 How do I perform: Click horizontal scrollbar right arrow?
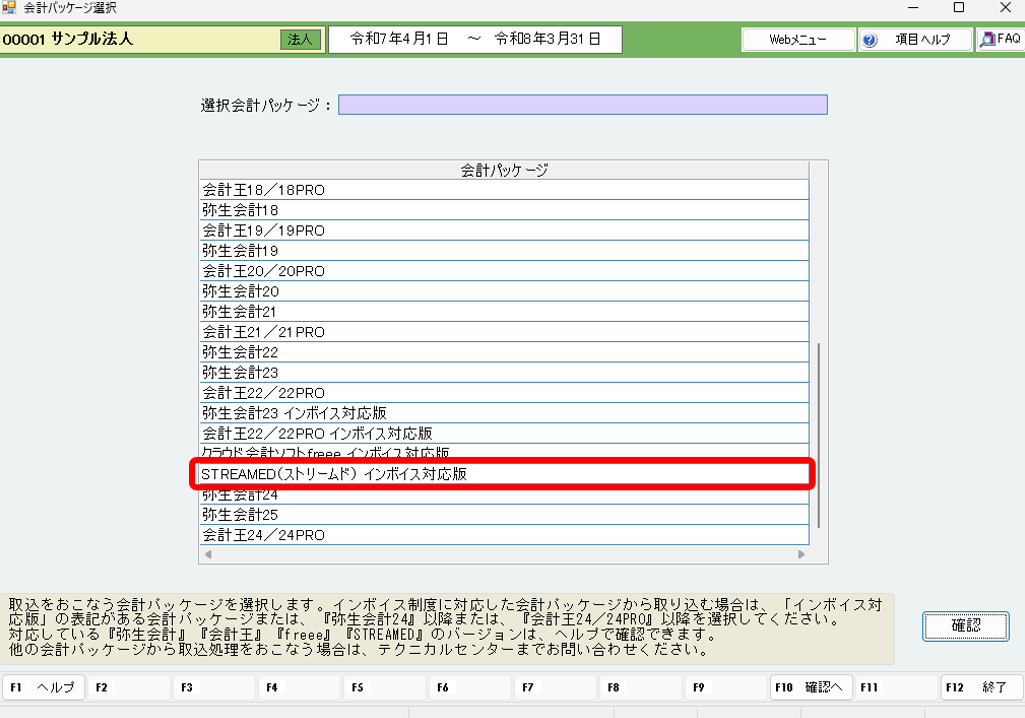pos(801,554)
